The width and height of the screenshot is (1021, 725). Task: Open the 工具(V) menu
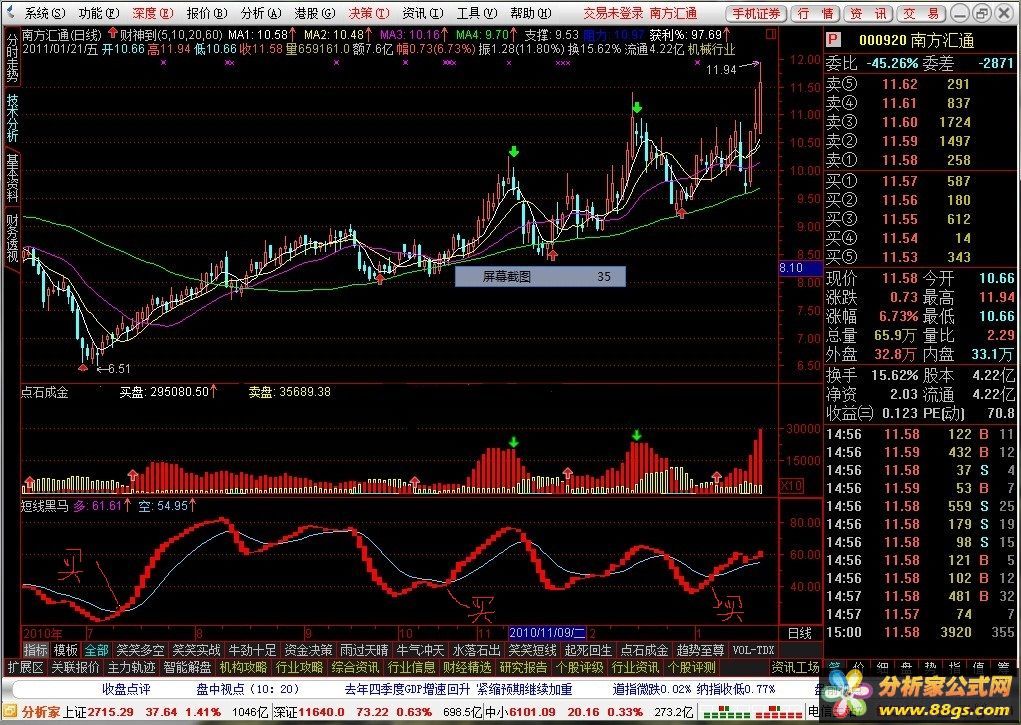(477, 13)
